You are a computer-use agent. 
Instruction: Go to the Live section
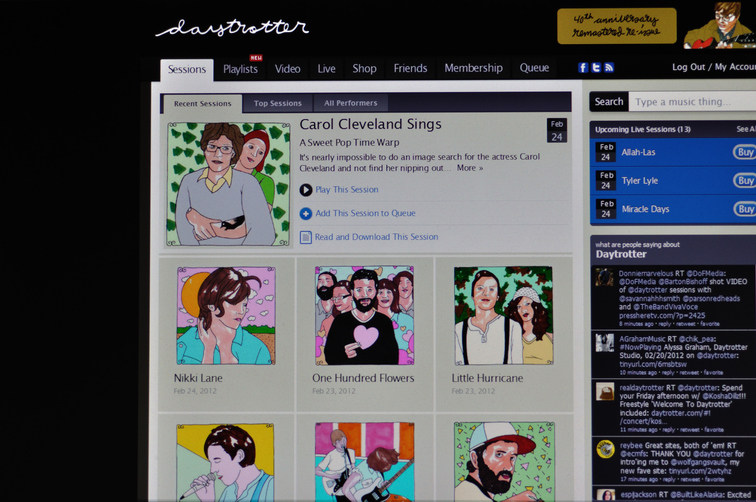[x=326, y=68]
